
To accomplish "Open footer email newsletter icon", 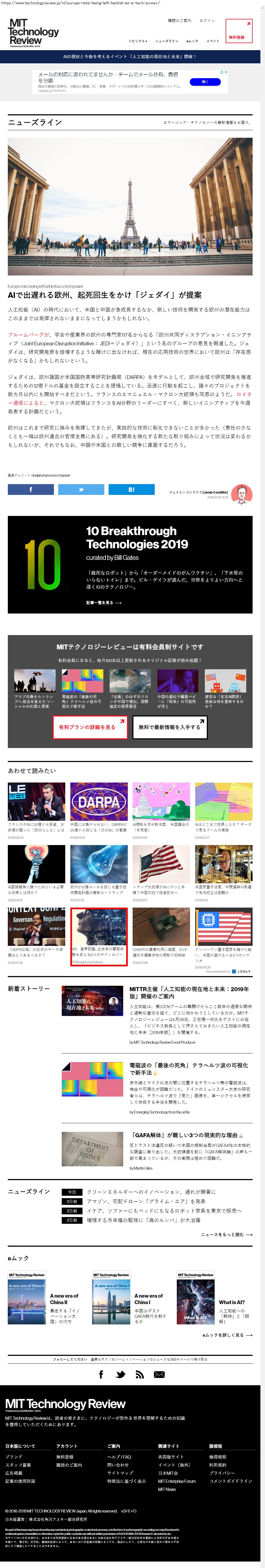I will click(159, 1374).
